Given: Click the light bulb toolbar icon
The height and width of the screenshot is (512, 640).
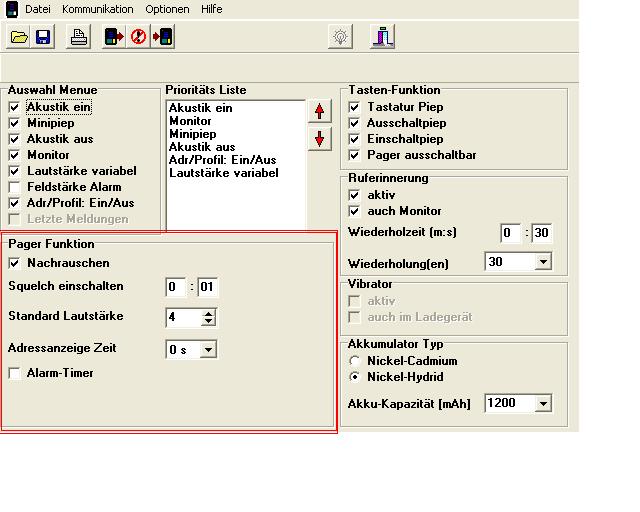Looking at the screenshot, I should (342, 37).
